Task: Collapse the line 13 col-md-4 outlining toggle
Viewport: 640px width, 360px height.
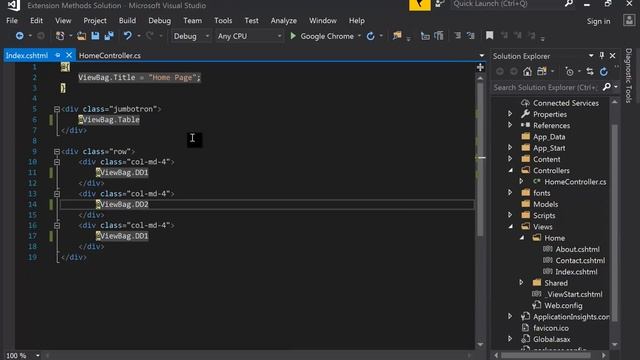Action: pyautogui.click(x=57, y=194)
